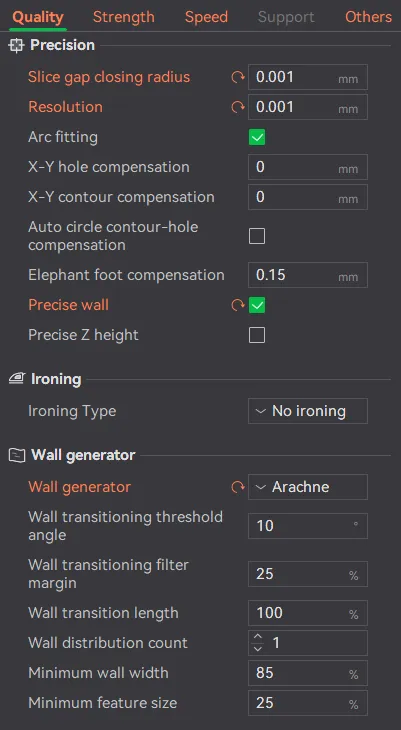The height and width of the screenshot is (730, 401).
Task: Open the Ironing Type dropdown
Action: pyautogui.click(x=308, y=411)
